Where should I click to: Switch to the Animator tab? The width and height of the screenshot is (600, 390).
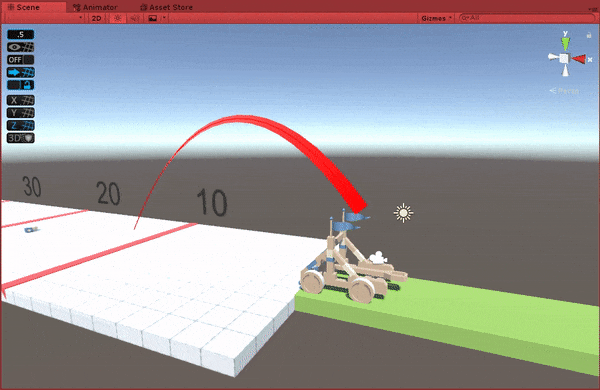coord(96,7)
